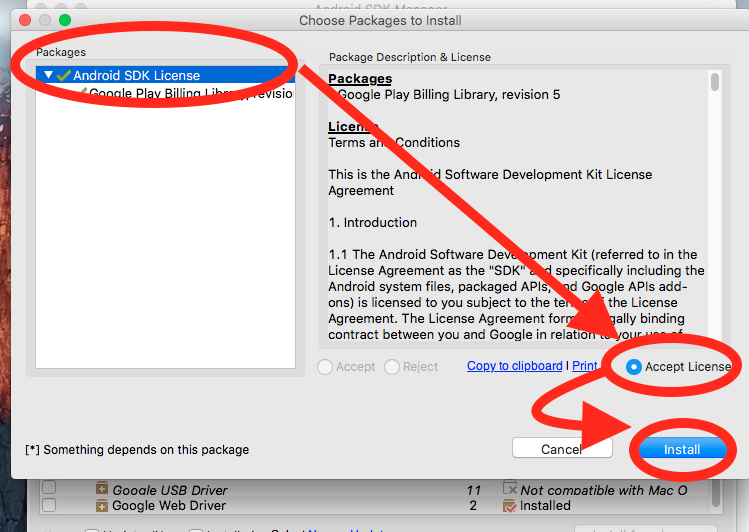Click the Copy to clipboard link
The height and width of the screenshot is (532, 749).
tap(514, 366)
